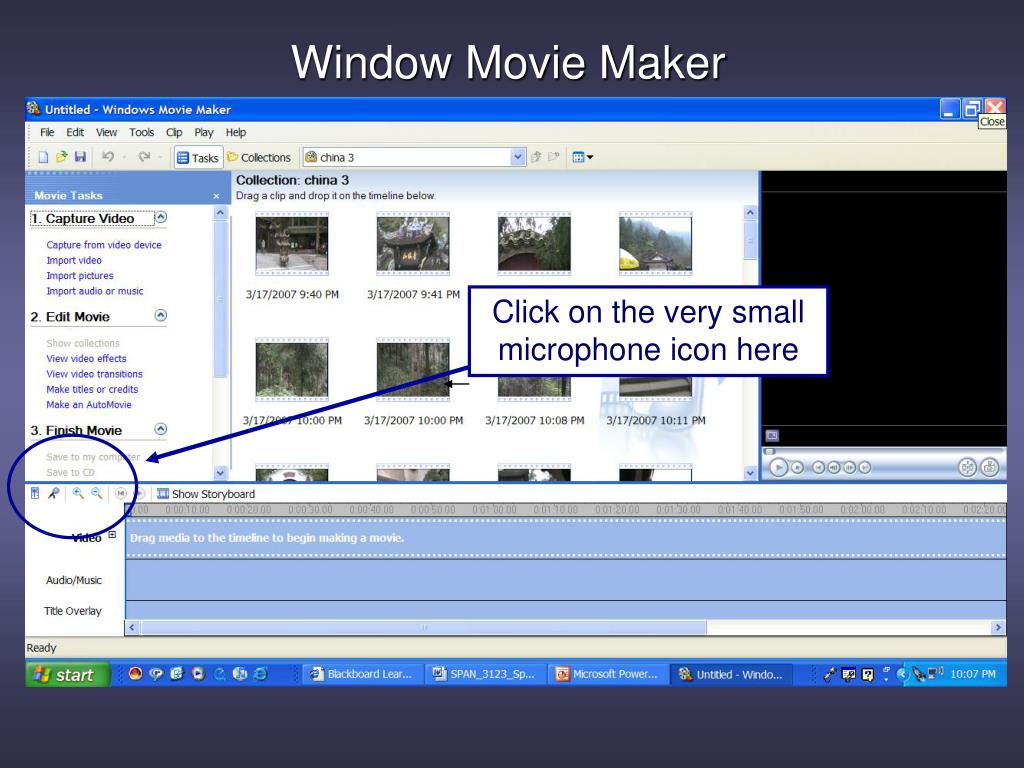Image resolution: width=1024 pixels, height=768 pixels.
Task: Switch to Microsoft Power... taskbar item
Action: 608,675
